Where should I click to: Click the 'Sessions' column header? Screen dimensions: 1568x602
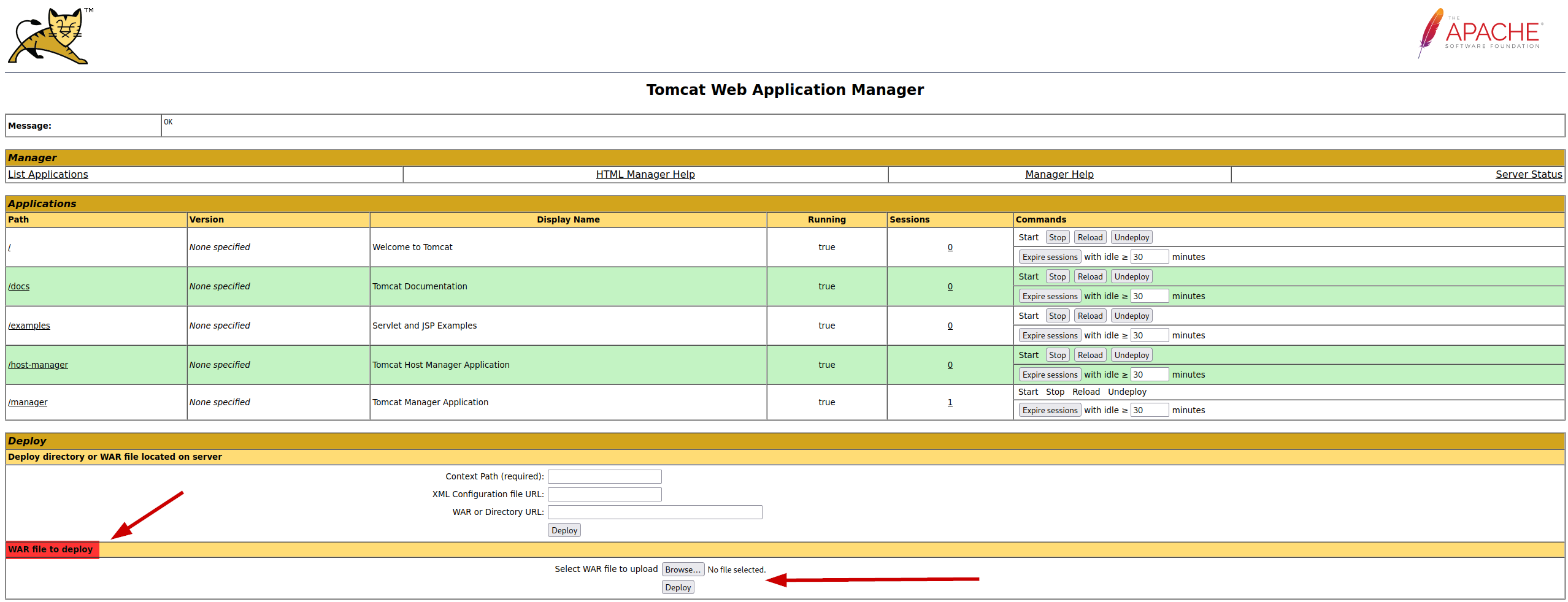910,219
